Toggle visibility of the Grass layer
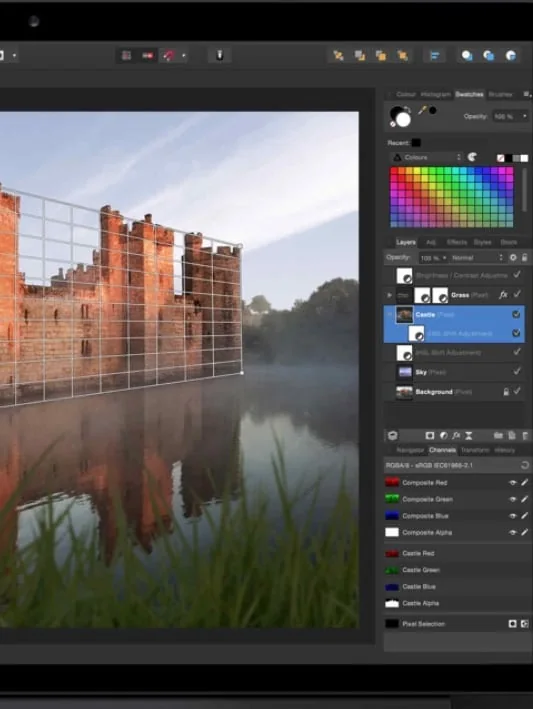The width and height of the screenshot is (533, 709). (x=517, y=294)
